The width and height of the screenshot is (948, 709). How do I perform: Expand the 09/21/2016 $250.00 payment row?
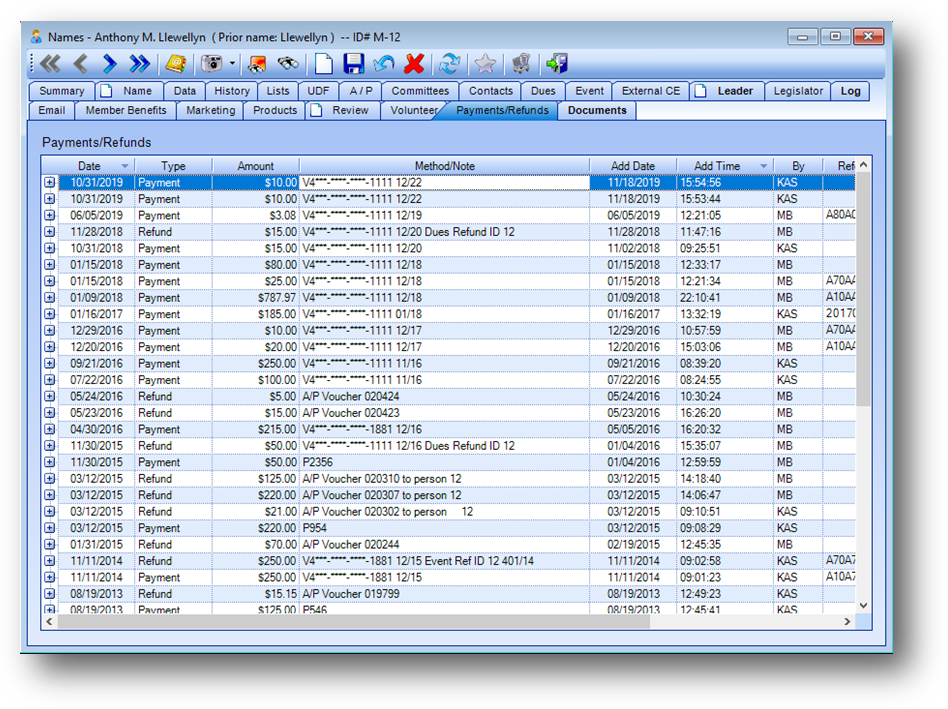[x=50, y=363]
